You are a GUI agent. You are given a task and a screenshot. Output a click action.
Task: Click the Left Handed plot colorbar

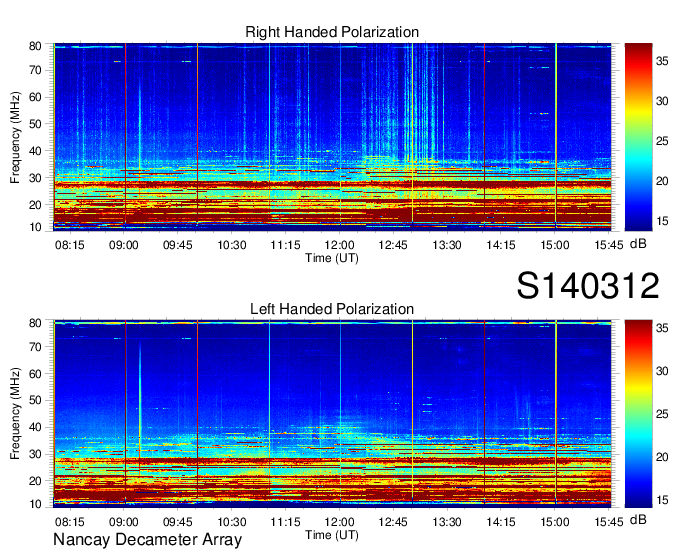(638, 414)
